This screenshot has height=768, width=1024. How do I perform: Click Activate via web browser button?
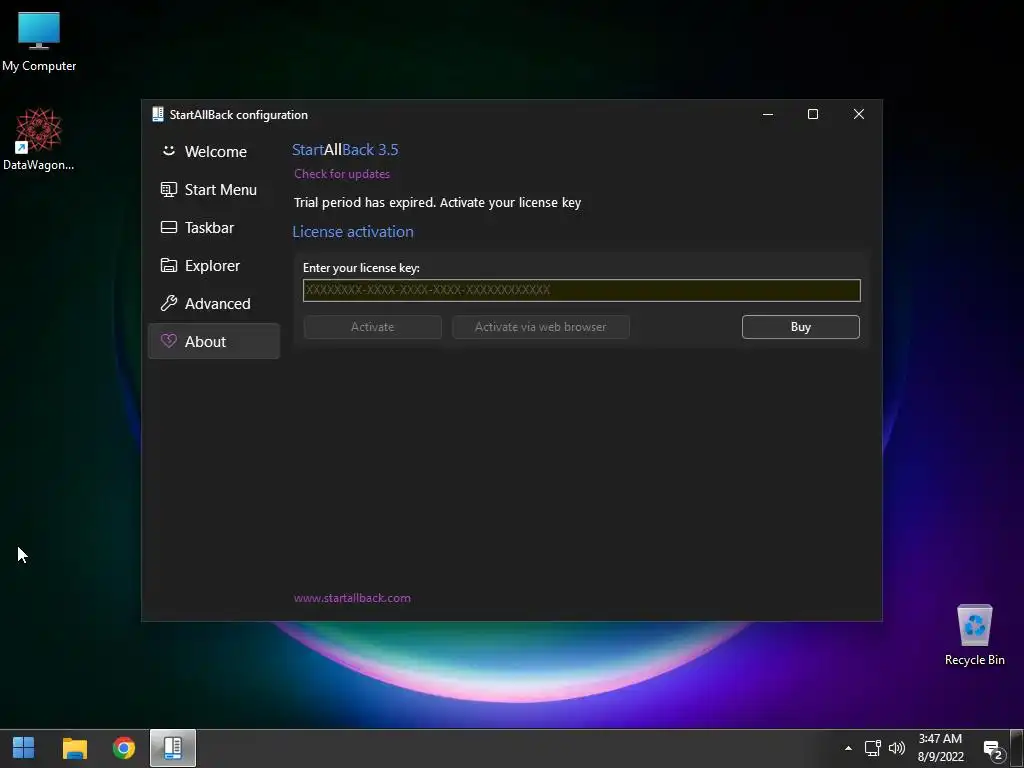540,327
